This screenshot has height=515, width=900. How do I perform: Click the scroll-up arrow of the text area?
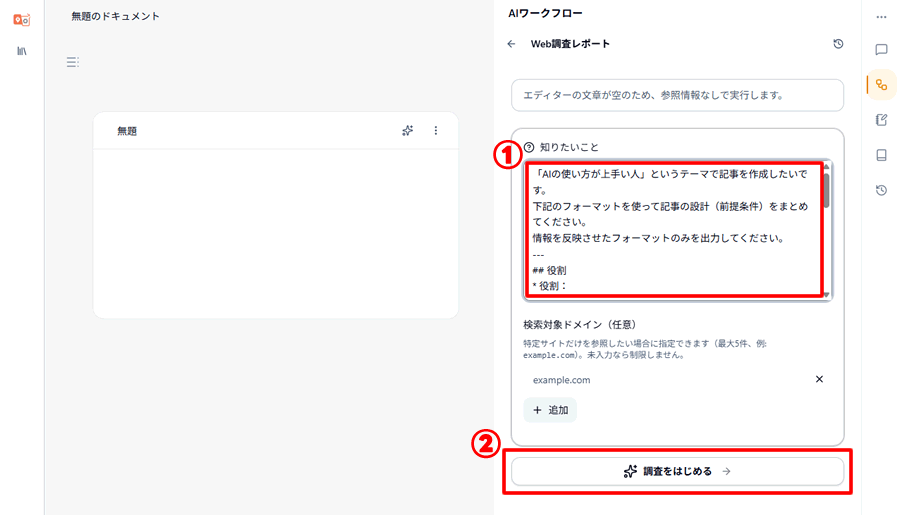click(827, 166)
